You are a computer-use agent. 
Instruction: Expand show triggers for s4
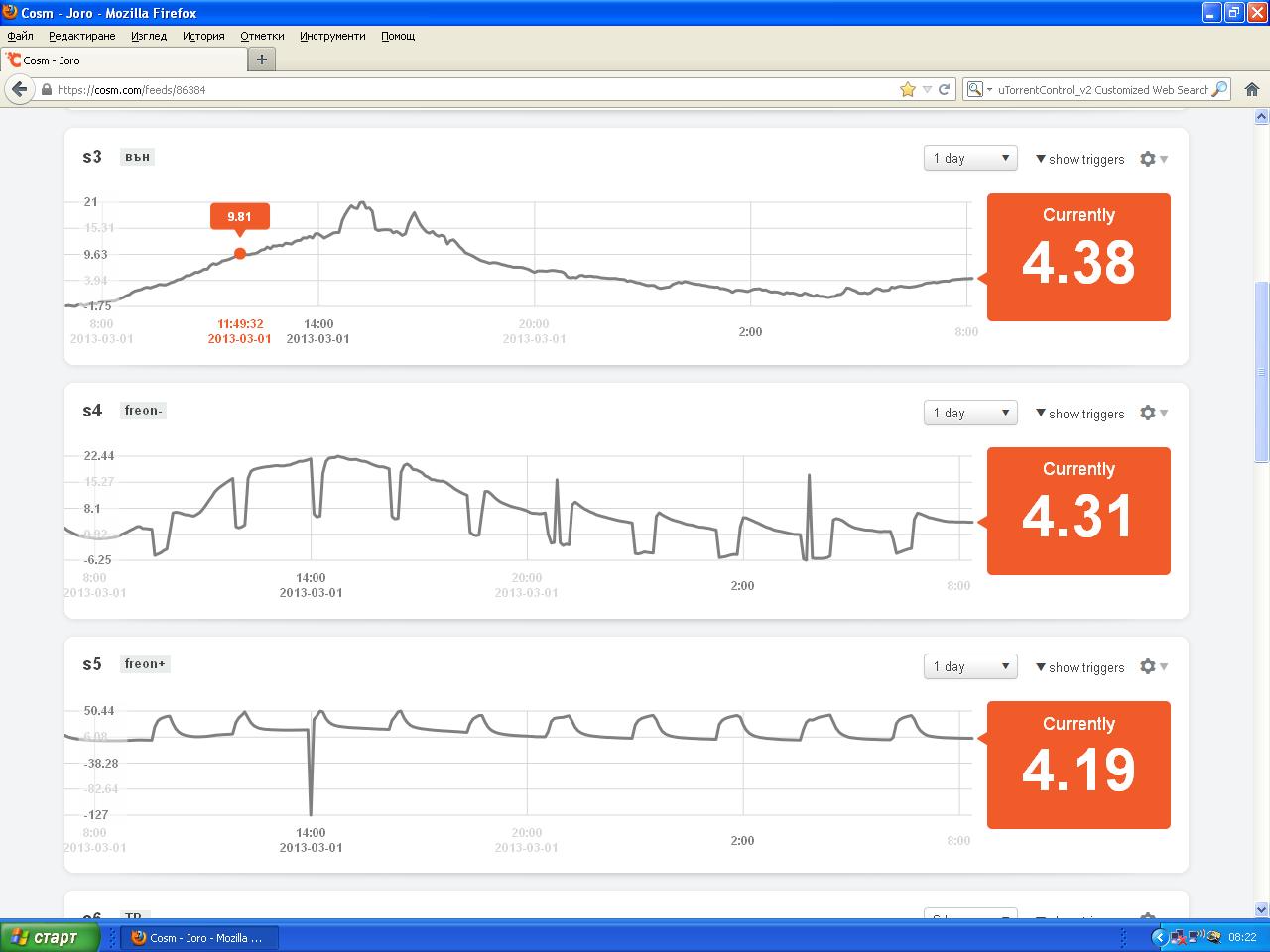(1079, 414)
